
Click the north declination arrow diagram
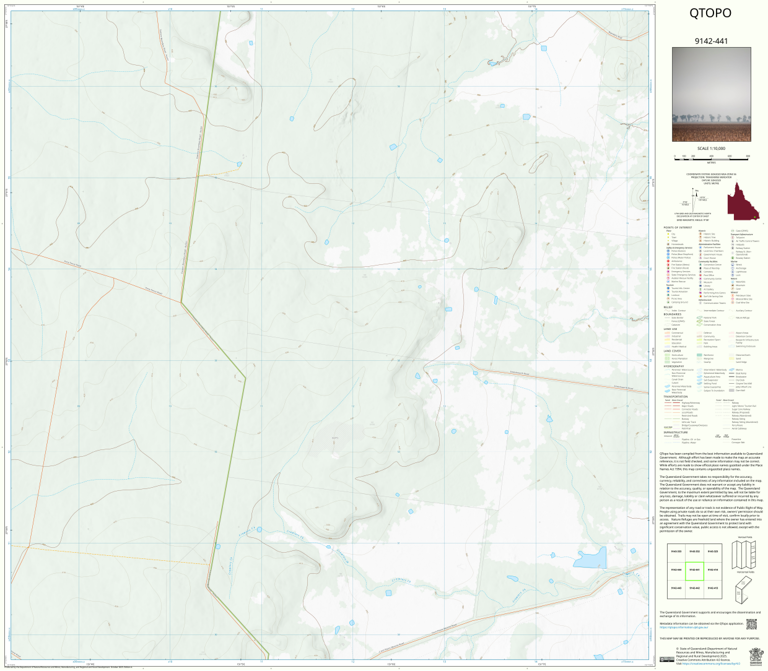pos(694,199)
